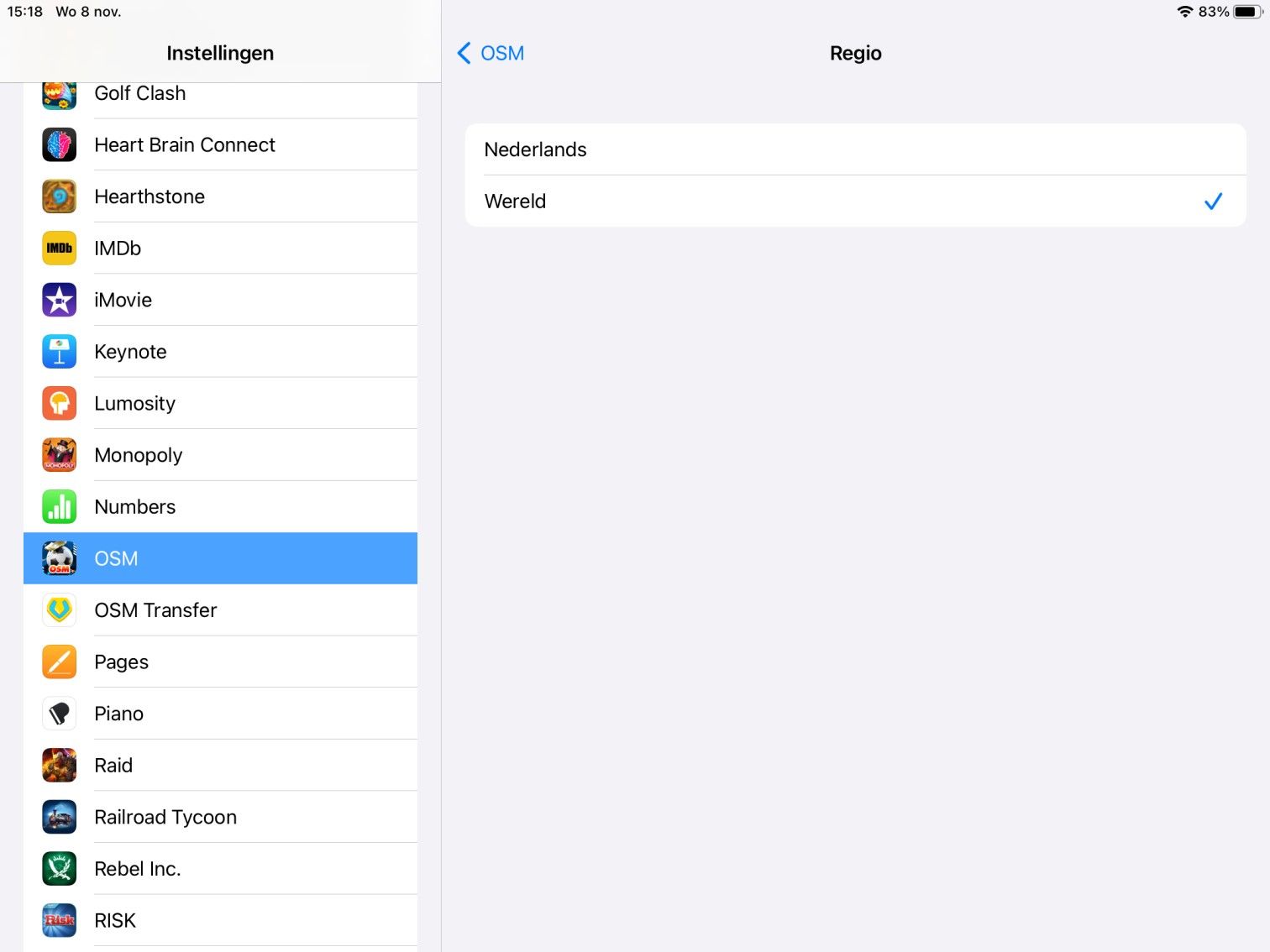Tap the RISK app icon
The height and width of the screenshot is (952, 1270).
pos(60,921)
